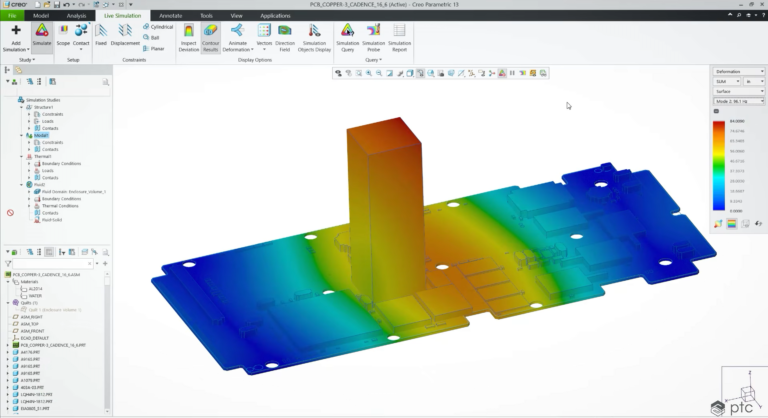Viewport: 768px width, 418px height.
Task: Toggle Simulation Objects Display
Action: (x=314, y=38)
